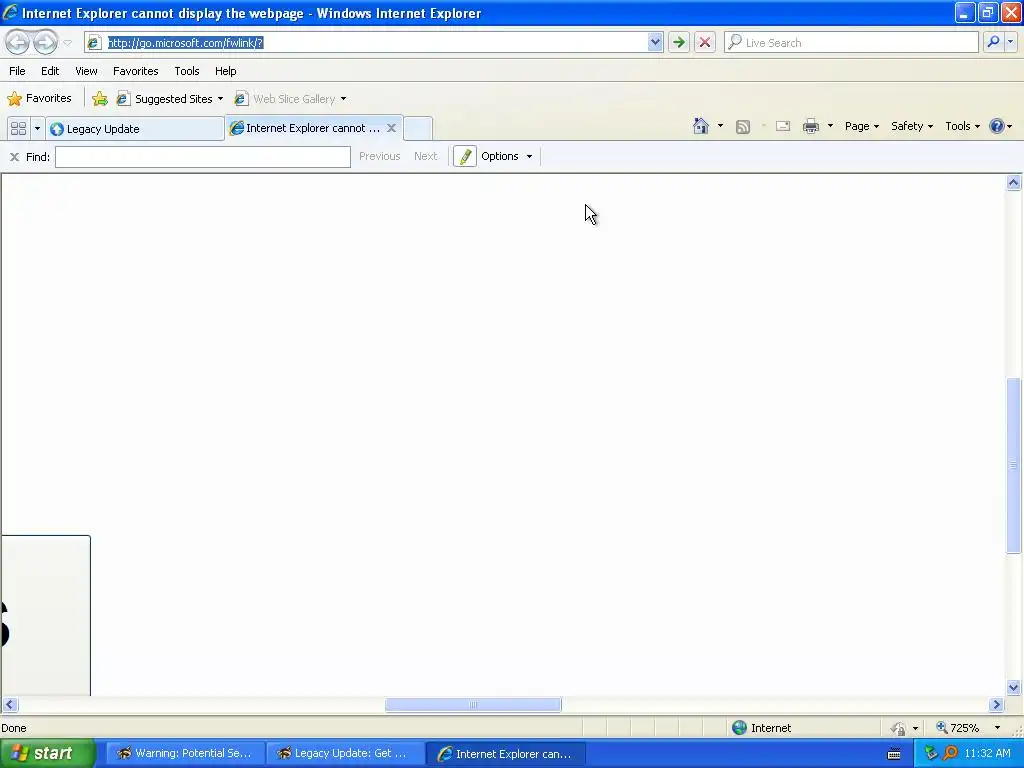
Task: Focus the Find text field
Action: point(202,157)
